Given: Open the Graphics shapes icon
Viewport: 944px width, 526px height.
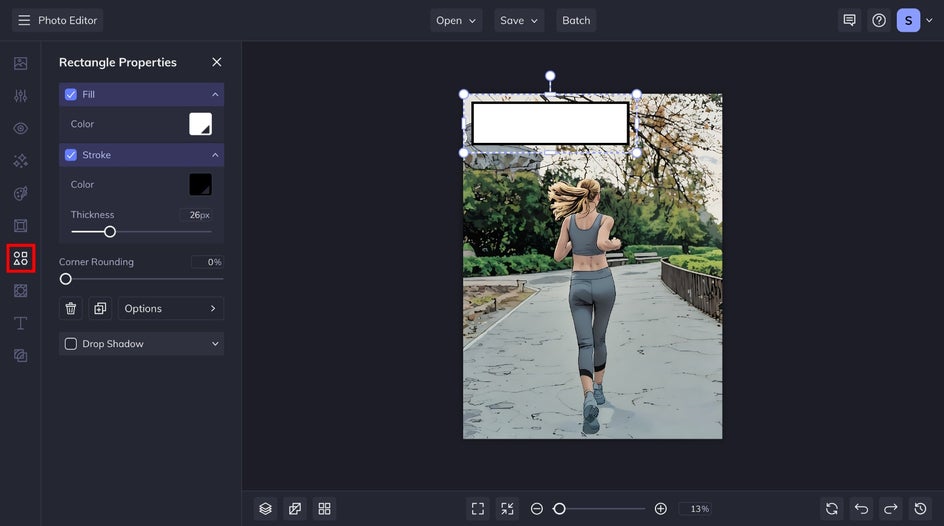Looking at the screenshot, I should [x=20, y=258].
